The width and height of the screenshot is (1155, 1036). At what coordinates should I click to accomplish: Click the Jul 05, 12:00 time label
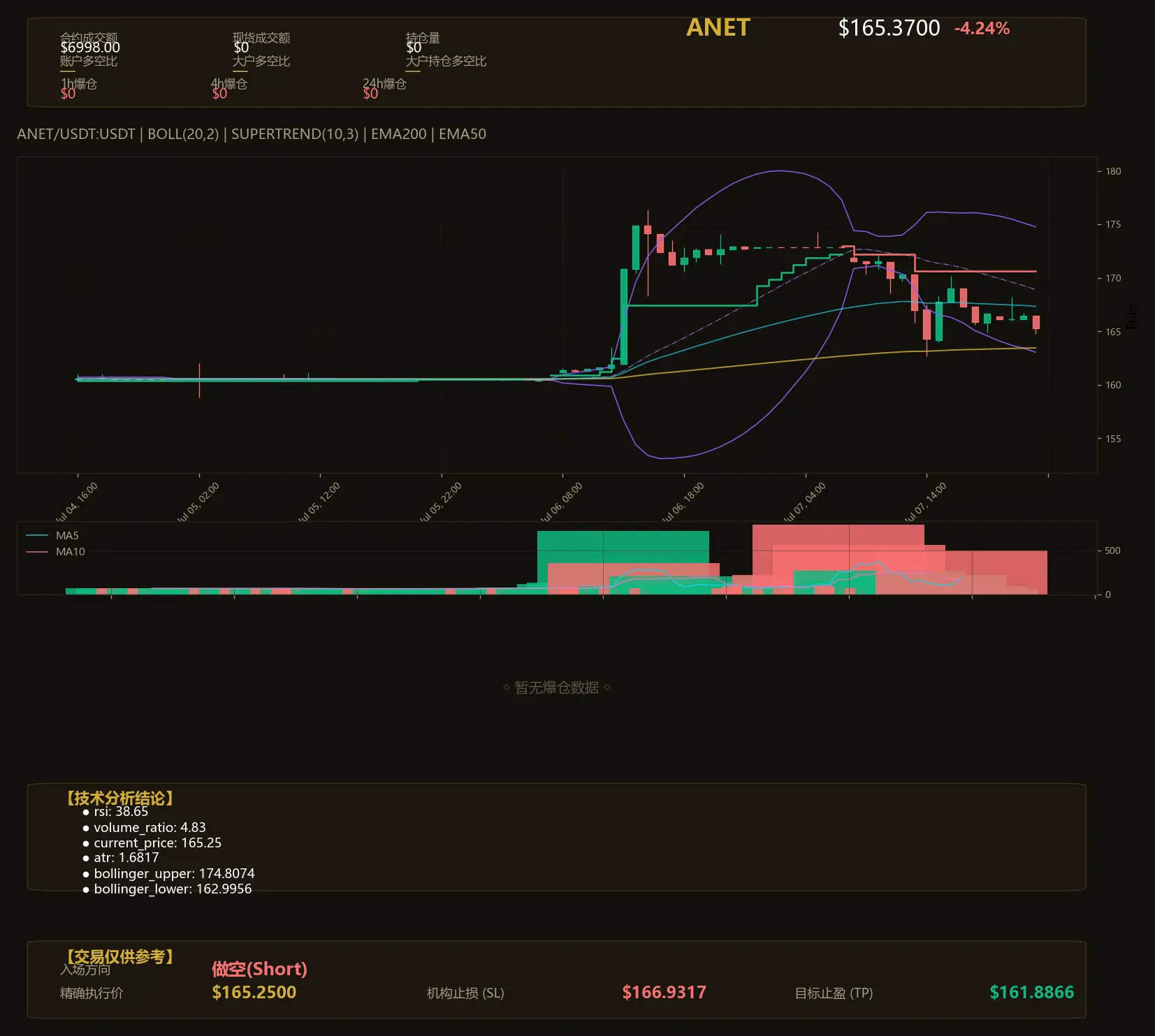point(319,502)
